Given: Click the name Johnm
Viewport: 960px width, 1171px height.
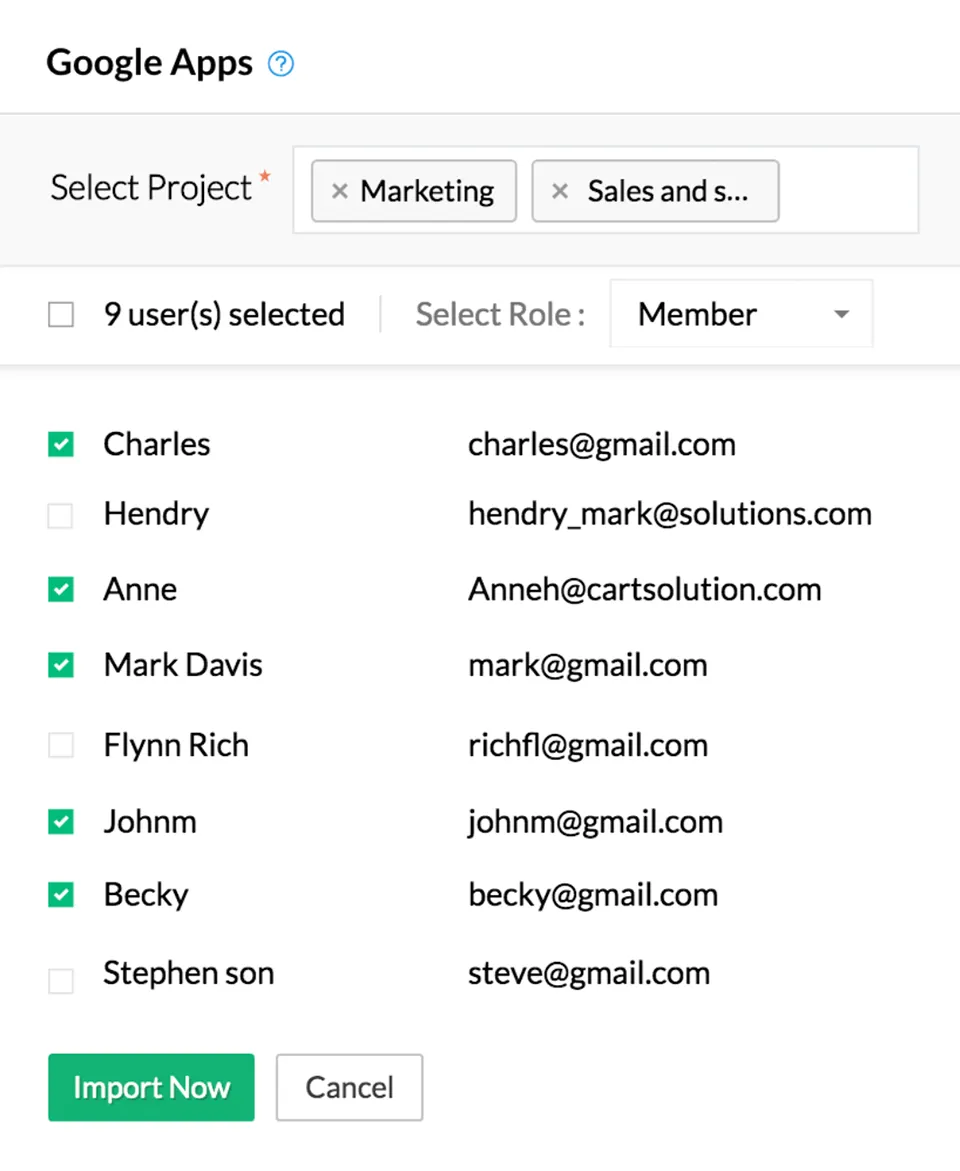Looking at the screenshot, I should pos(150,821).
